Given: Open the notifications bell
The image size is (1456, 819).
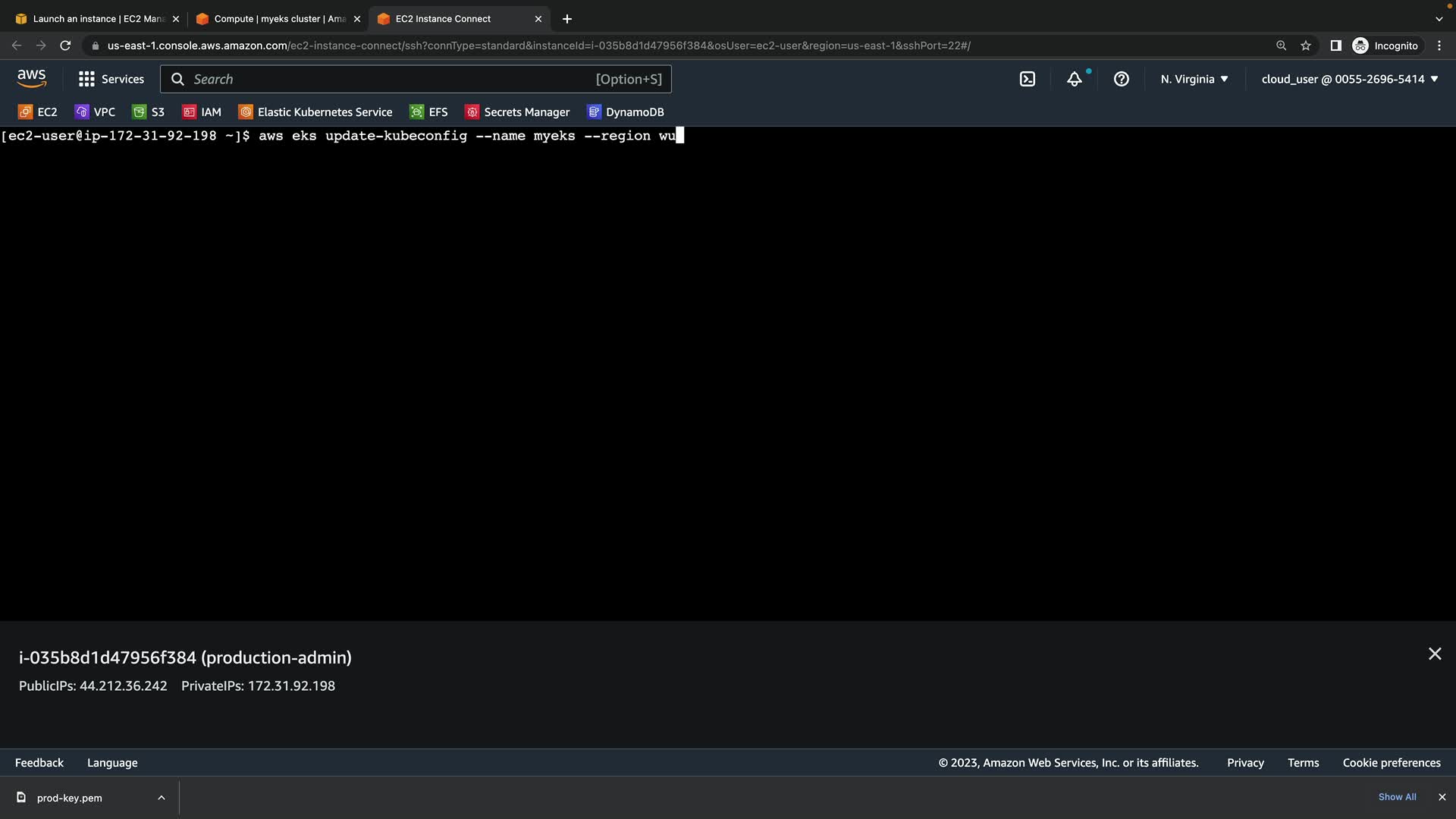Looking at the screenshot, I should [1074, 79].
